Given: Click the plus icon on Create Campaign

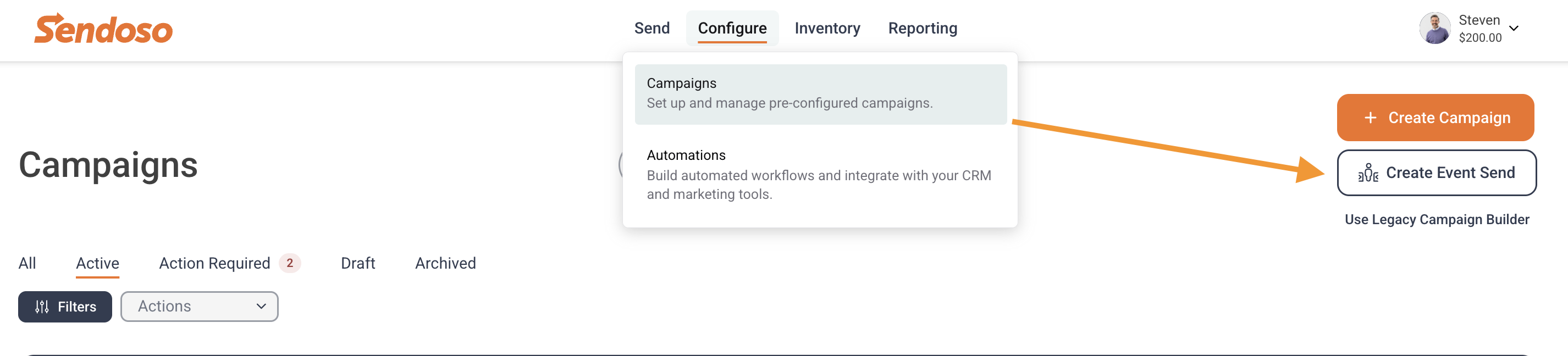Looking at the screenshot, I should [x=1370, y=118].
